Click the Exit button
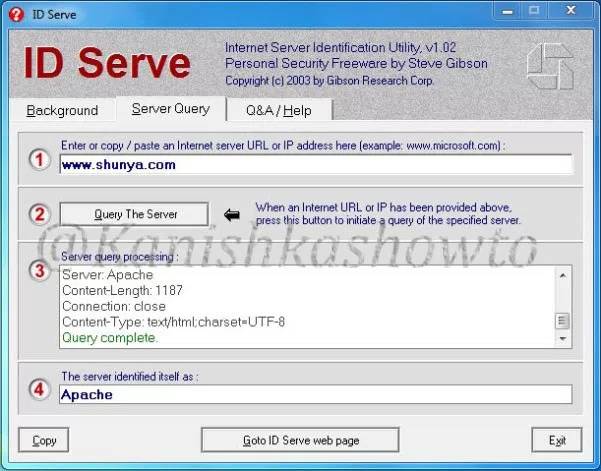Screen dimensions: 601x471 557,440
